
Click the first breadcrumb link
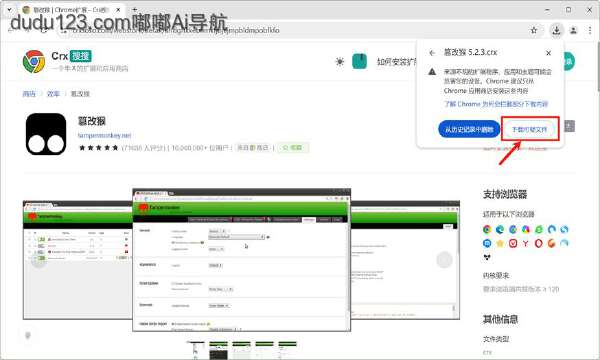point(29,94)
